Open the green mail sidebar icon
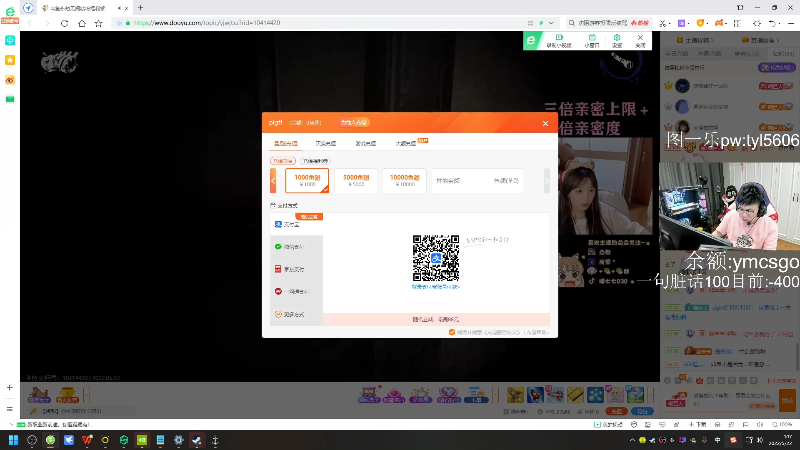 [10, 99]
